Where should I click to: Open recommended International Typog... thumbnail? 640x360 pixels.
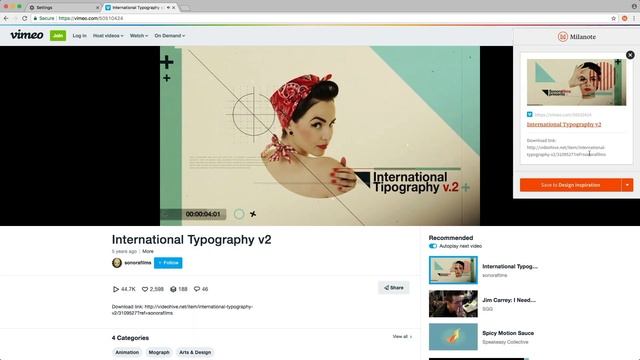(453, 270)
